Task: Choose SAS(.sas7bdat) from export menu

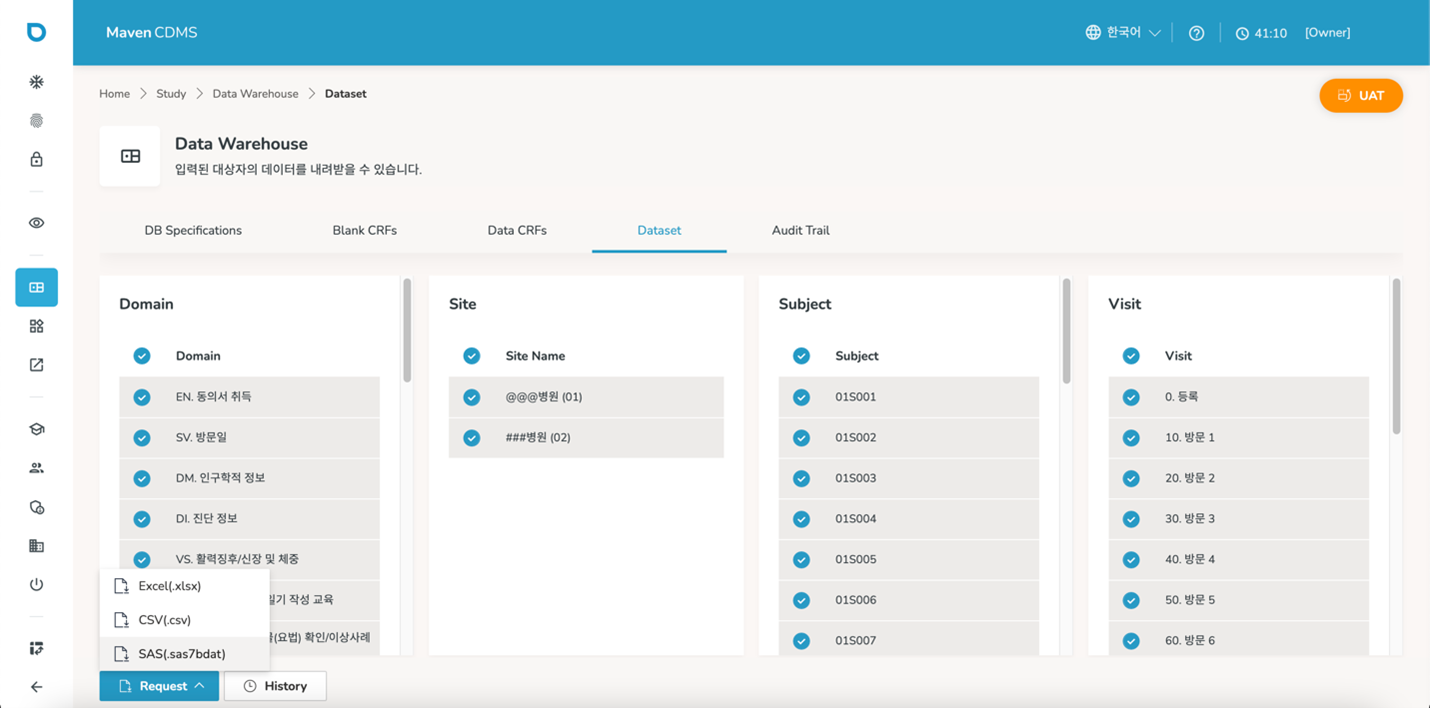Action: point(181,654)
